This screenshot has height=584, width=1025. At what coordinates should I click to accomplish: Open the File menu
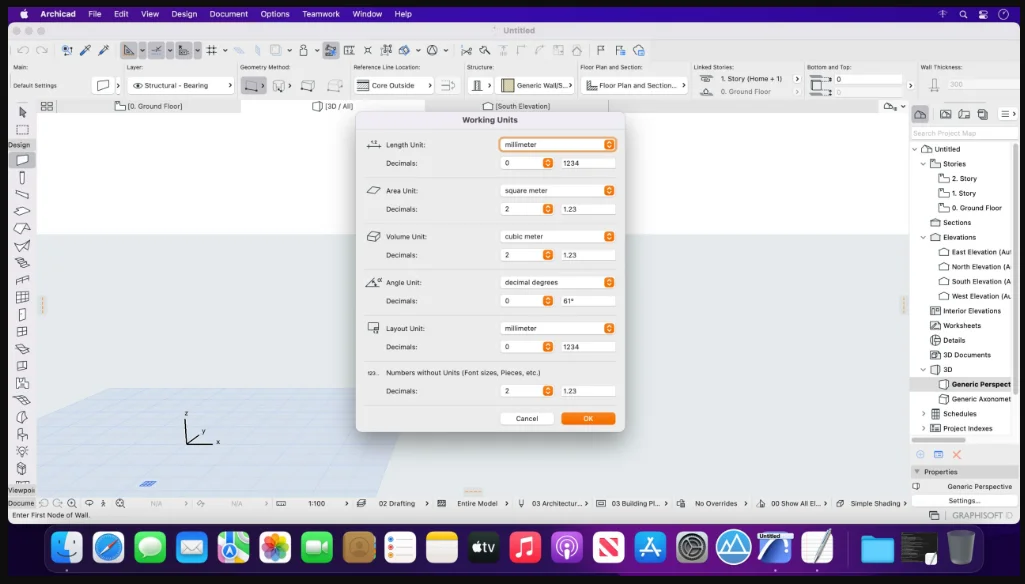(x=95, y=14)
